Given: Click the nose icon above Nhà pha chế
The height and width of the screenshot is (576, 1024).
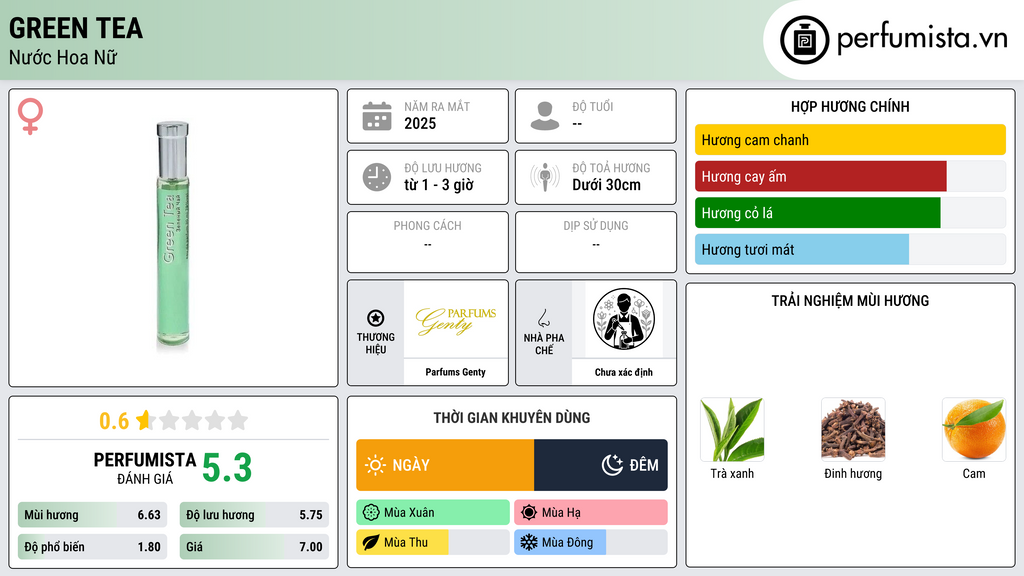Looking at the screenshot, I should point(543,318).
